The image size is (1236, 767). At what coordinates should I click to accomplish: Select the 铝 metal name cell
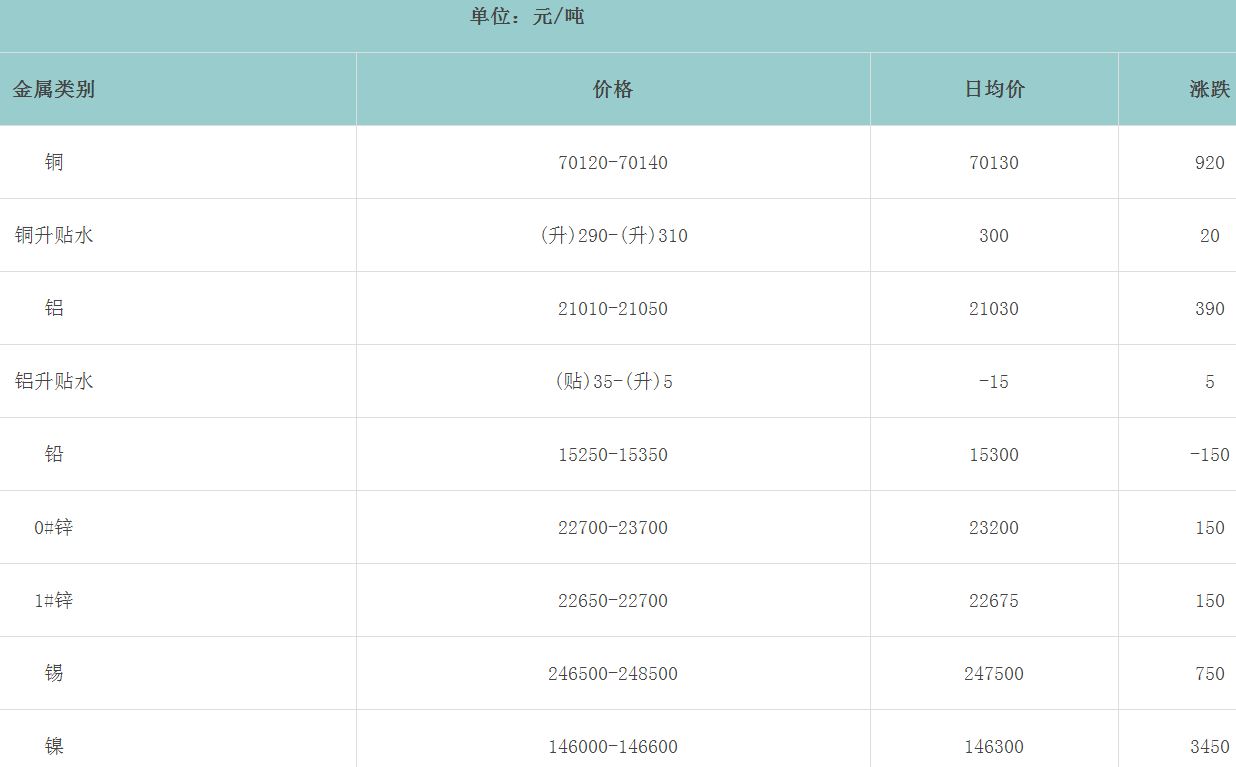tap(54, 308)
